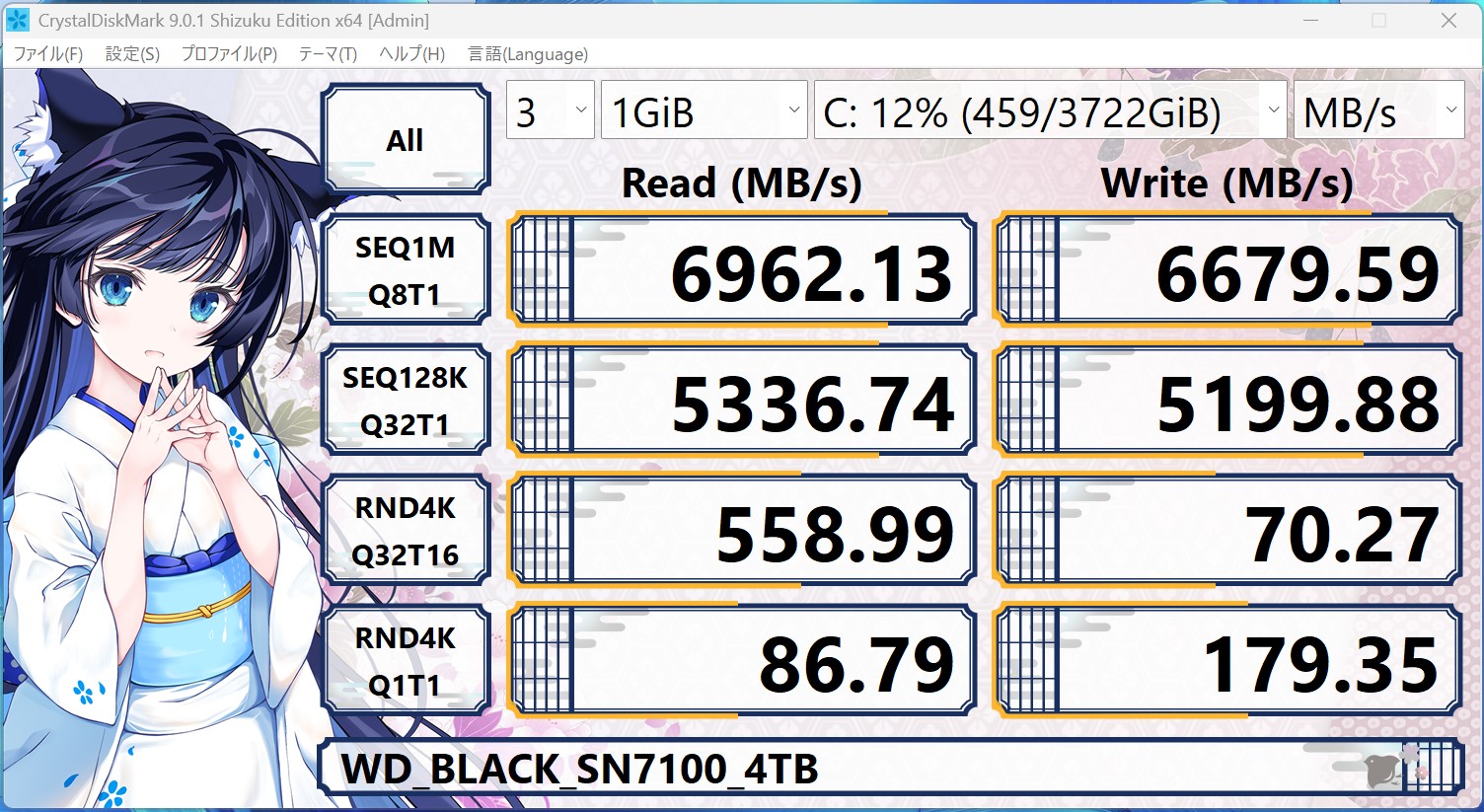Open the ヘルプ(H) menu
Viewport: 1484px width, 812px height.
click(x=411, y=54)
